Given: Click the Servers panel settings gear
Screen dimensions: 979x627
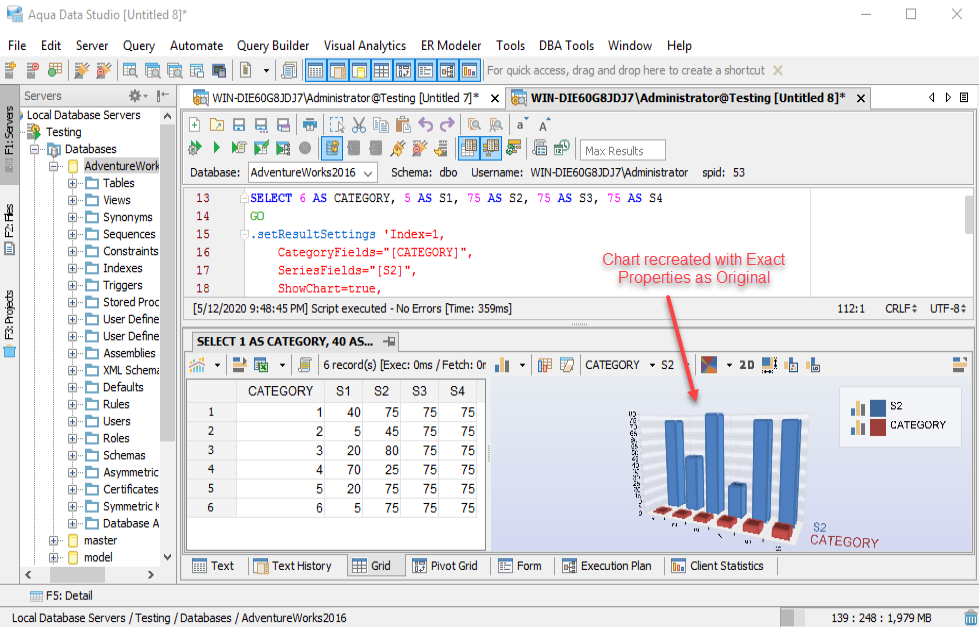Looking at the screenshot, I should pos(135,96).
